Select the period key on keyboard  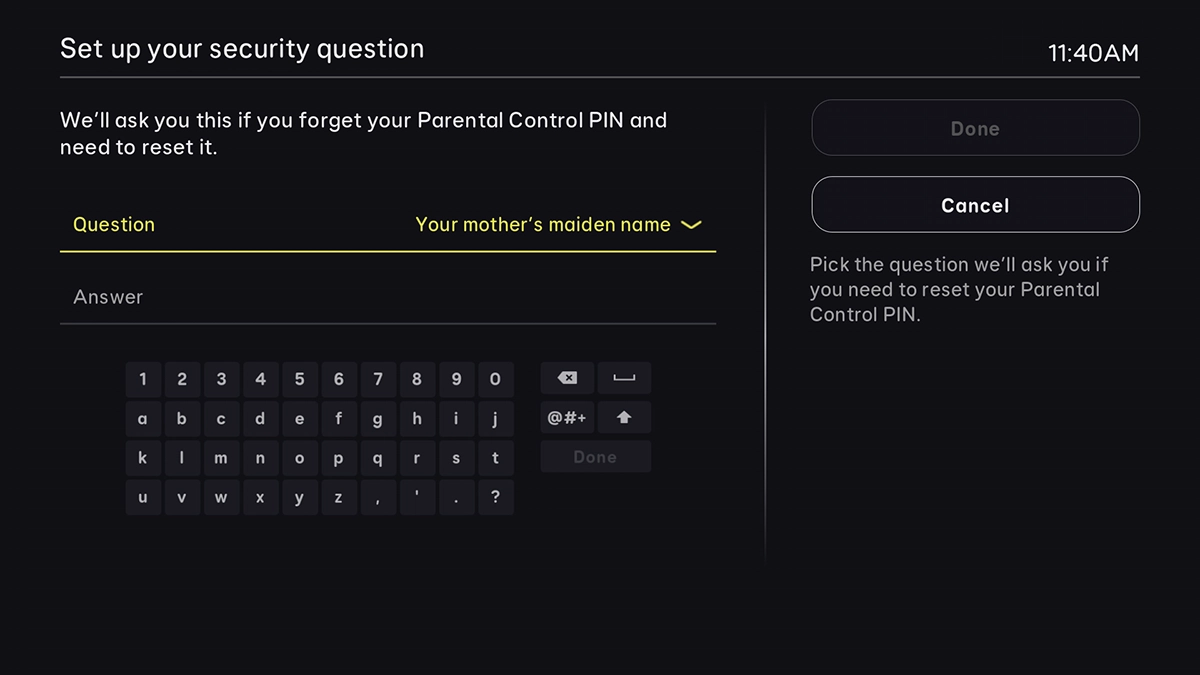[x=456, y=497]
